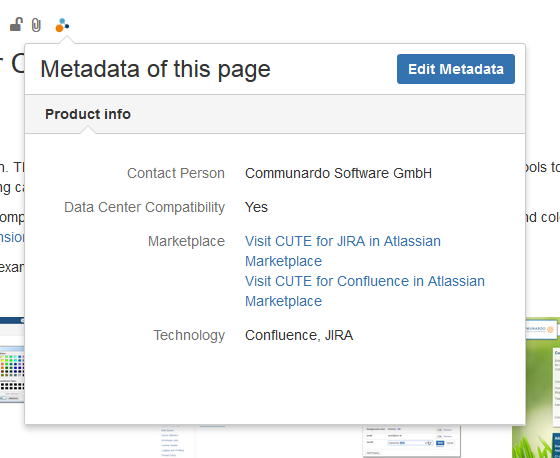Click the Metadata of this page heading

pos(155,69)
